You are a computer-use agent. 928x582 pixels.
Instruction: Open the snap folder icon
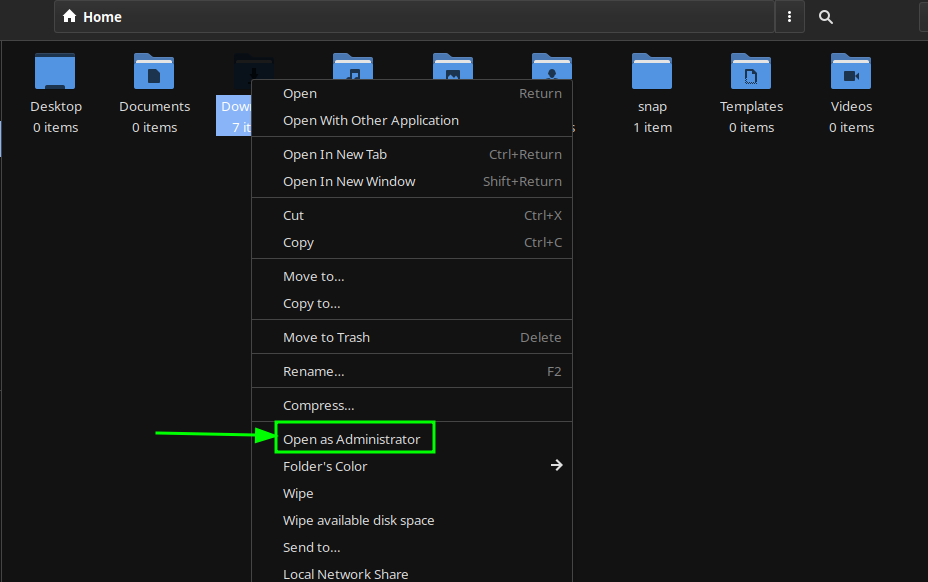pos(651,71)
